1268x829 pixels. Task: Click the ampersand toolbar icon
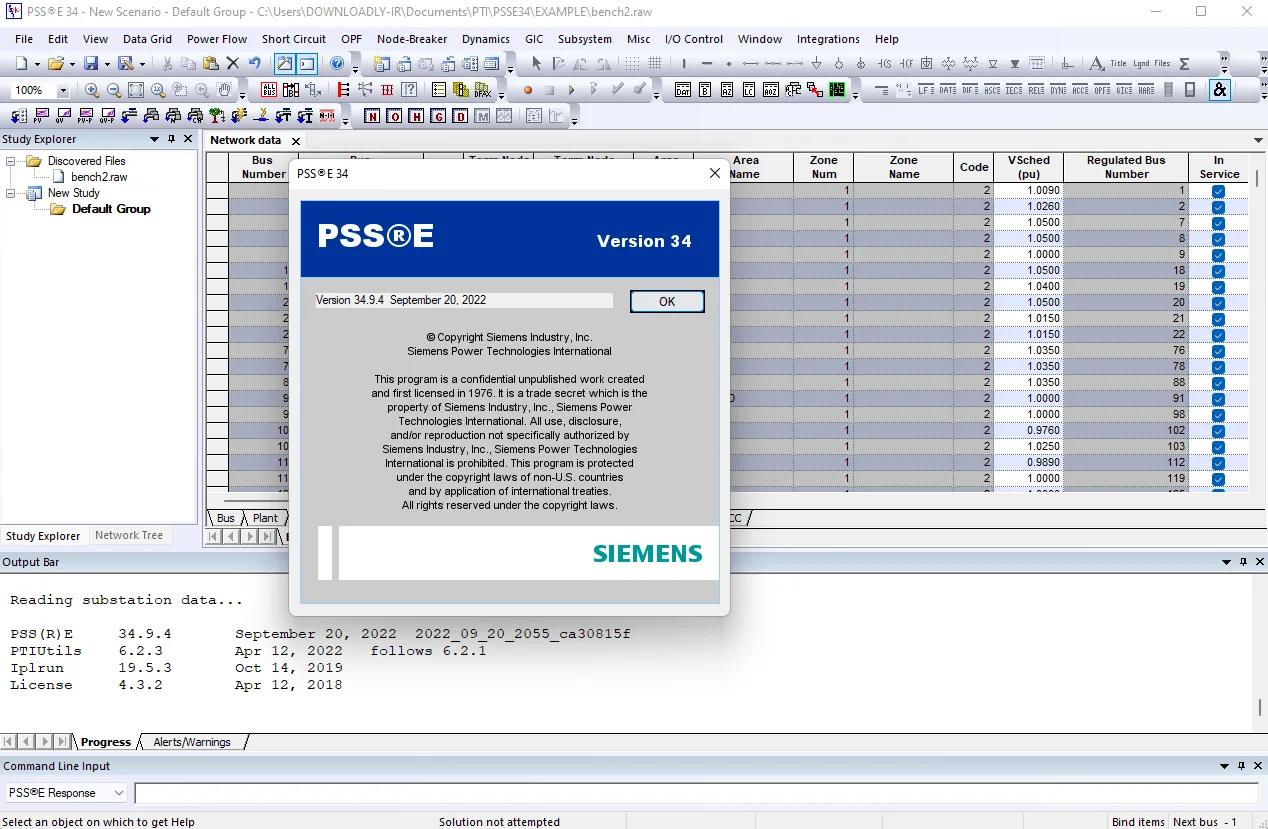[1219, 90]
